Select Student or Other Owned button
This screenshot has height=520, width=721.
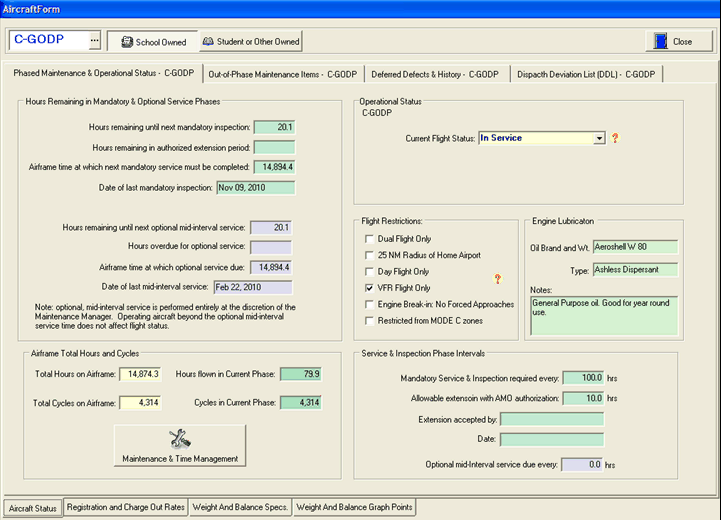[x=249, y=42]
